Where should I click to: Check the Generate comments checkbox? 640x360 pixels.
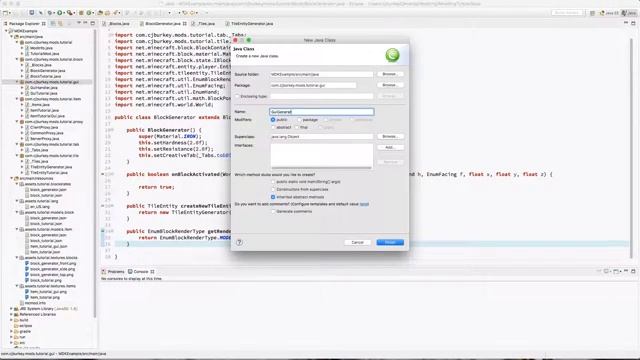coord(273,211)
